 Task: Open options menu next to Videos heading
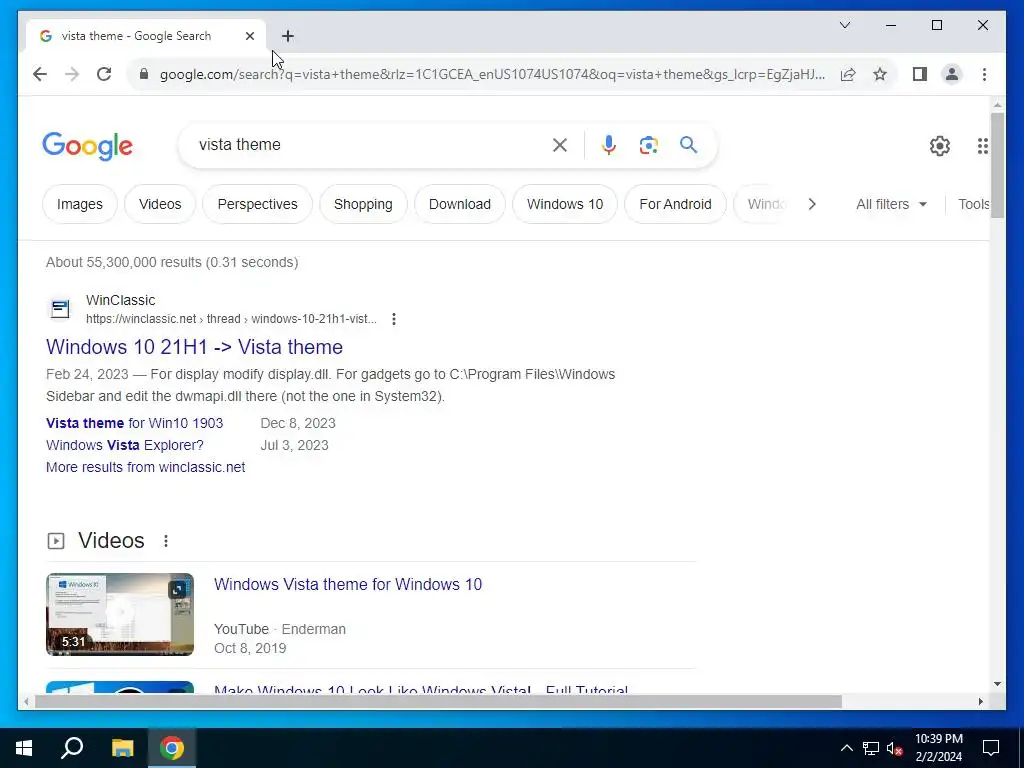pos(166,541)
